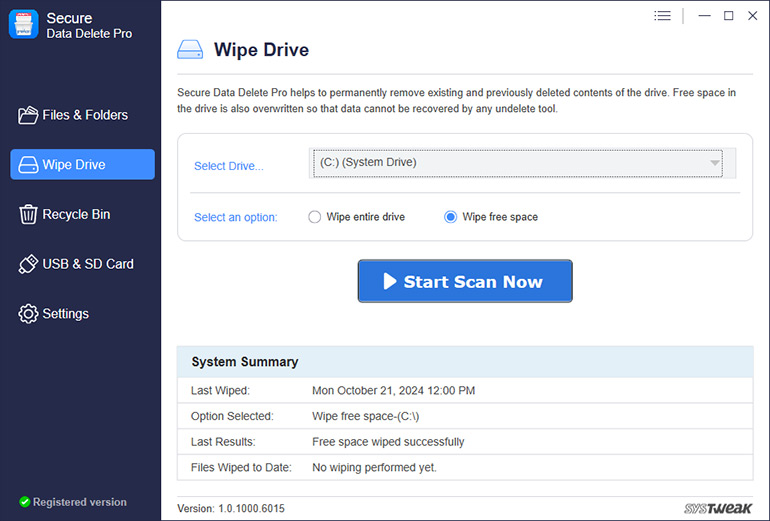Click the 'Last Wiped:' label
Image resolution: width=770 pixels, height=521 pixels.
click(x=220, y=390)
